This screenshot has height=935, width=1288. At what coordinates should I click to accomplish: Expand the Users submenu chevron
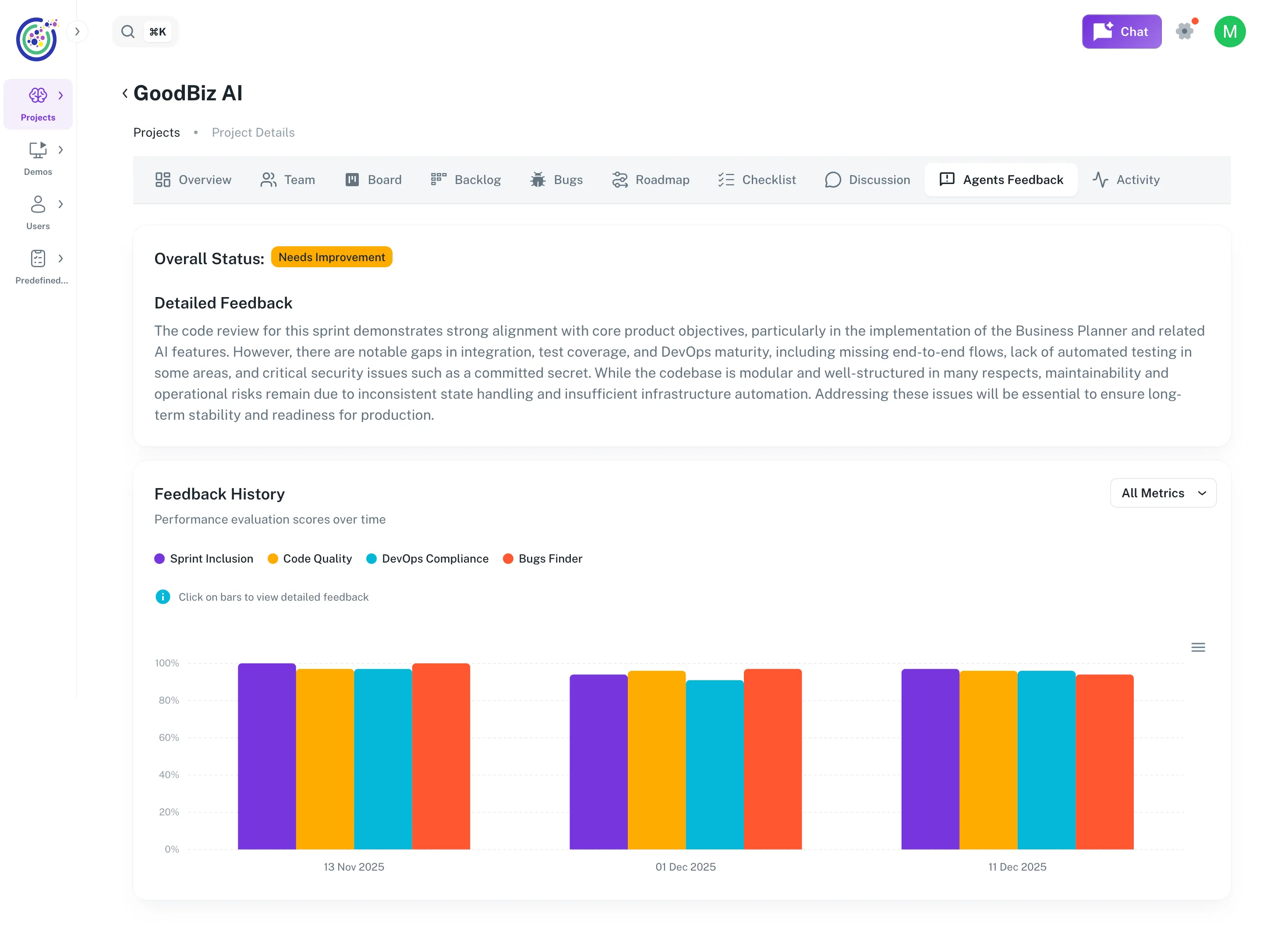tap(61, 205)
